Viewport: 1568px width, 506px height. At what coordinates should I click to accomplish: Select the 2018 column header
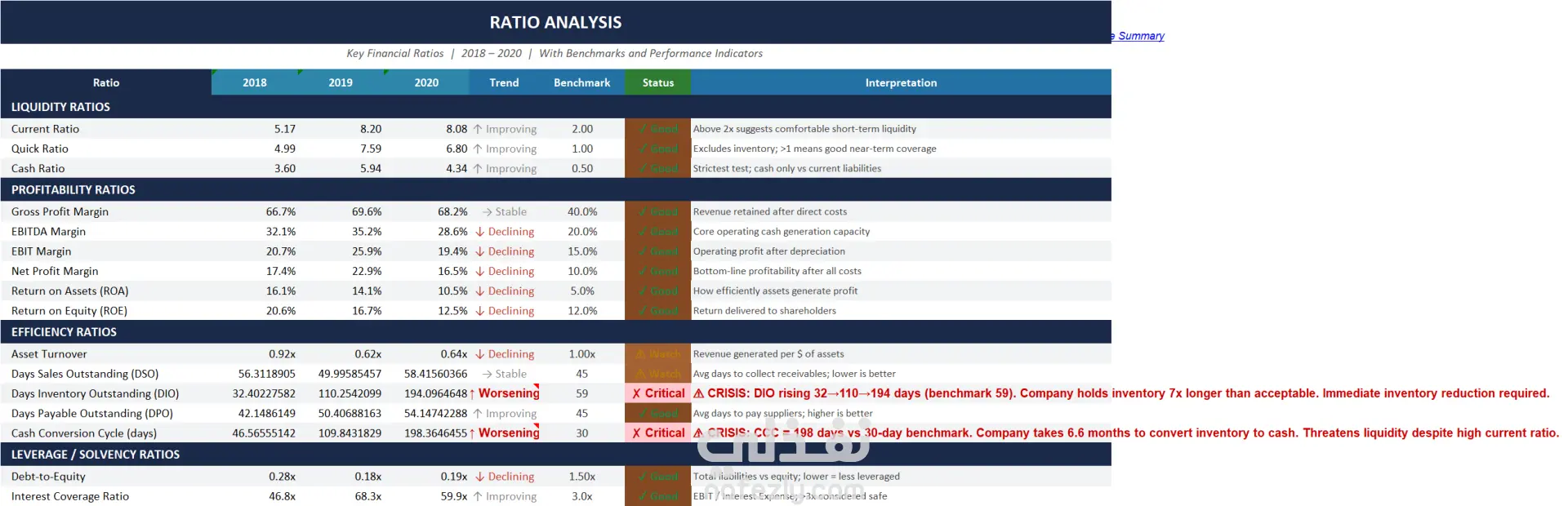coord(255,82)
